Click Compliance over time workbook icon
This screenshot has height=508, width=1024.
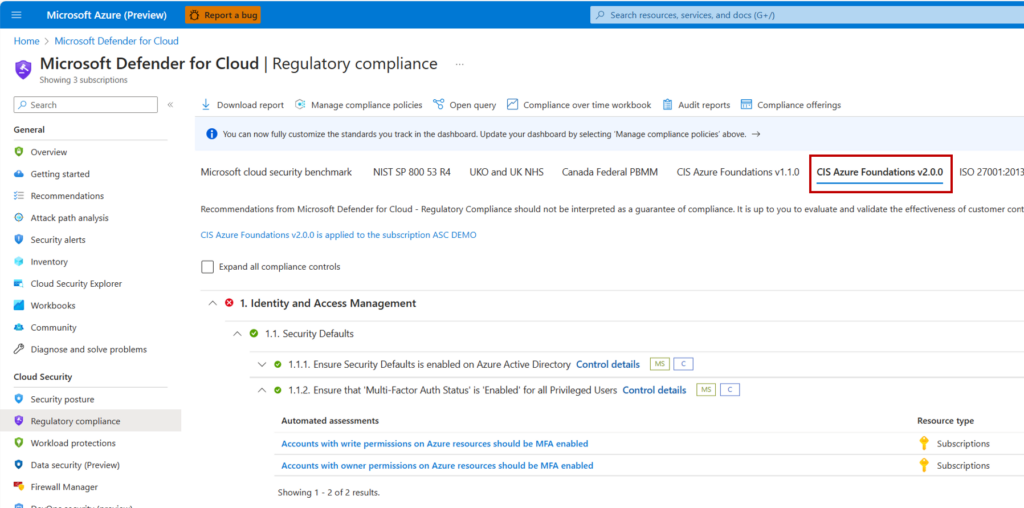pyautogui.click(x=513, y=104)
